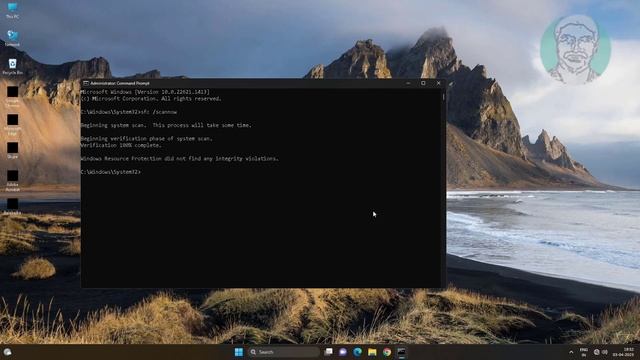Select the Google Chrome desktop shortcut
This screenshot has width=640, height=360.
click(x=12, y=96)
